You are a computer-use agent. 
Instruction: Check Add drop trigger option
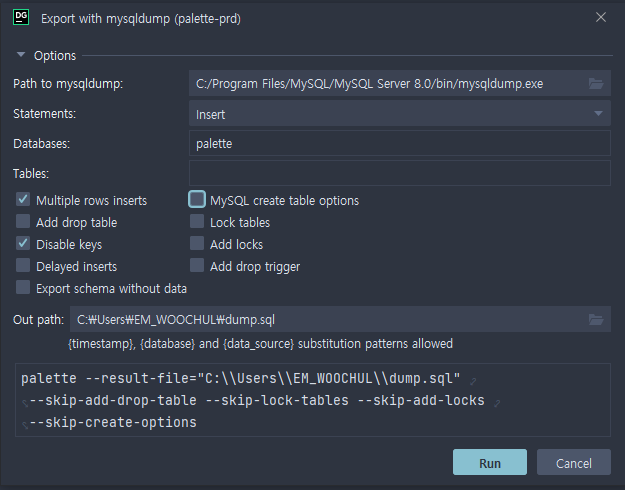coord(197,265)
